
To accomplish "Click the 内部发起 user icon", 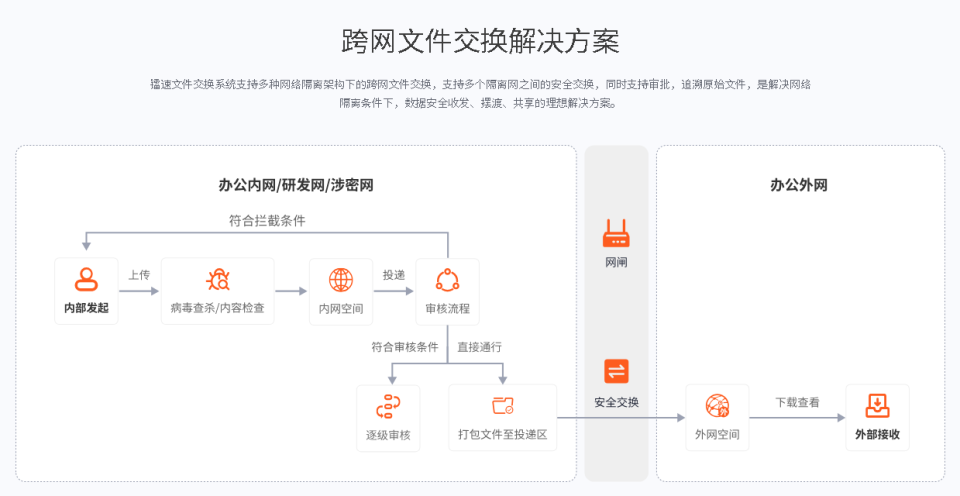I will click(x=86, y=279).
